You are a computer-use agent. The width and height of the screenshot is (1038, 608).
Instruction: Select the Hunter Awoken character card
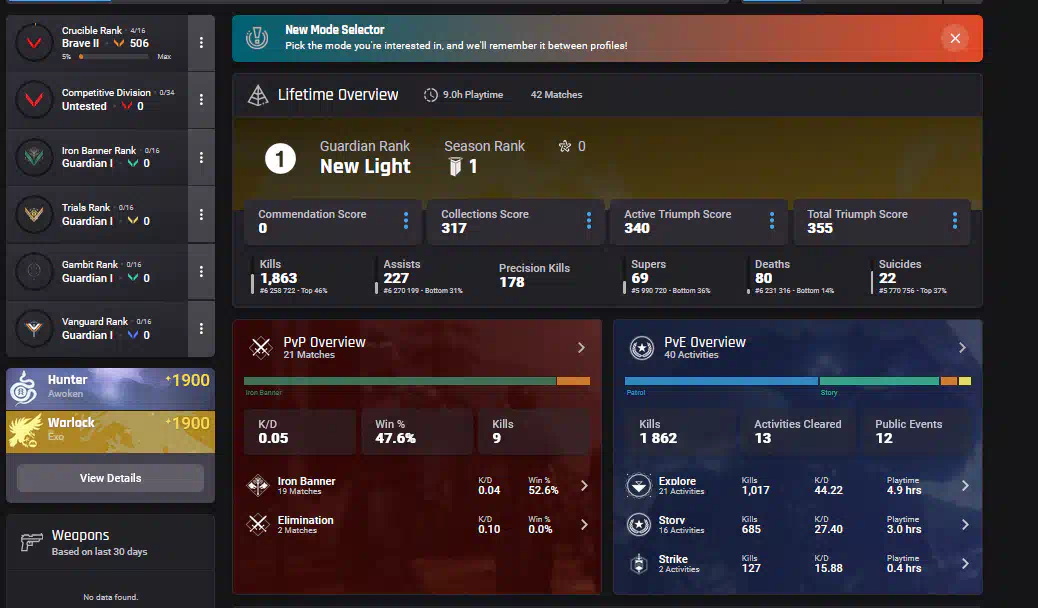pyautogui.click(x=110, y=388)
